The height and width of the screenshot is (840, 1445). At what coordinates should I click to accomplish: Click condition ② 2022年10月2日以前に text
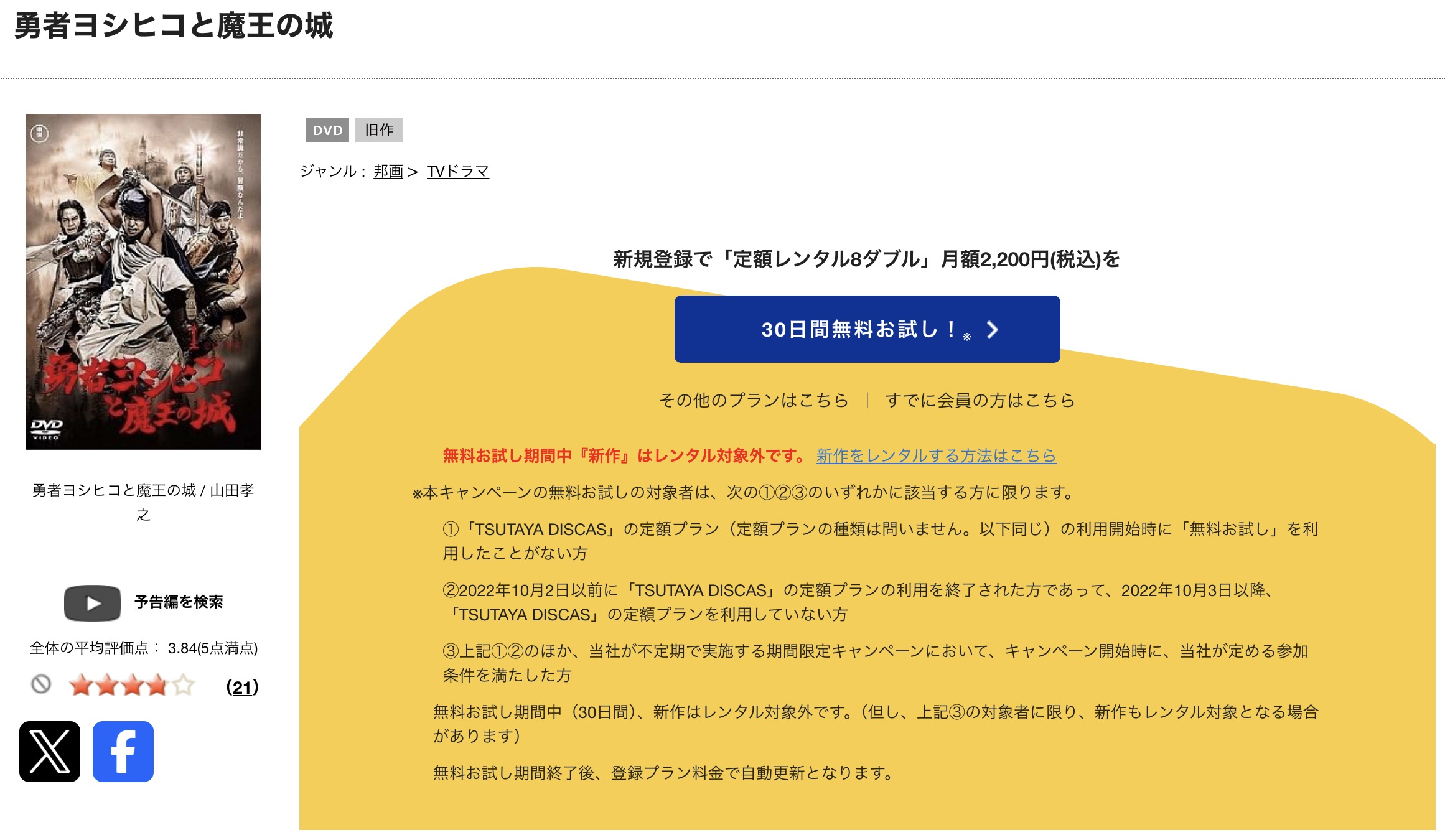[x=859, y=602]
